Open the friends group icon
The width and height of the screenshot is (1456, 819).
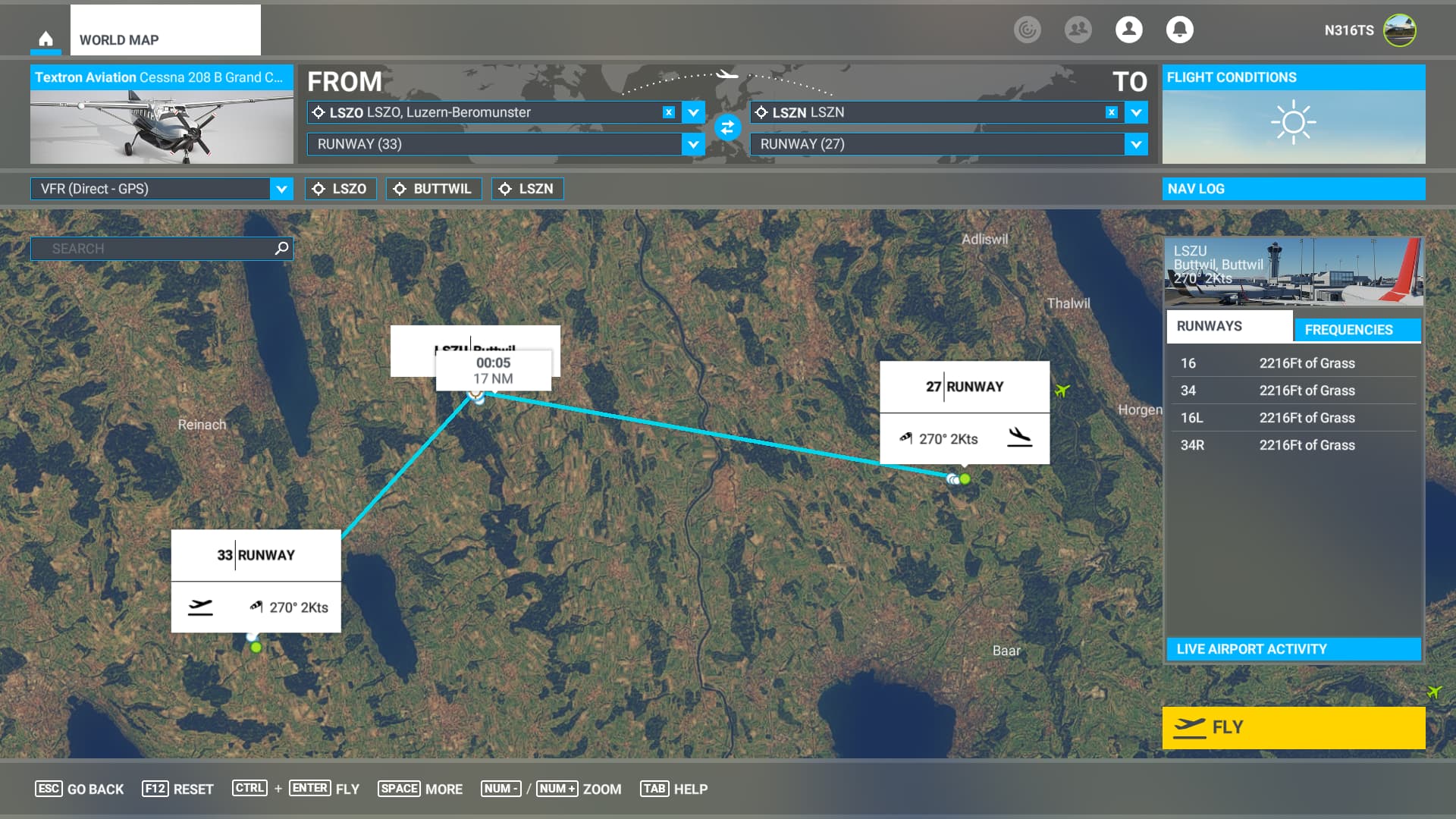coord(1078,30)
